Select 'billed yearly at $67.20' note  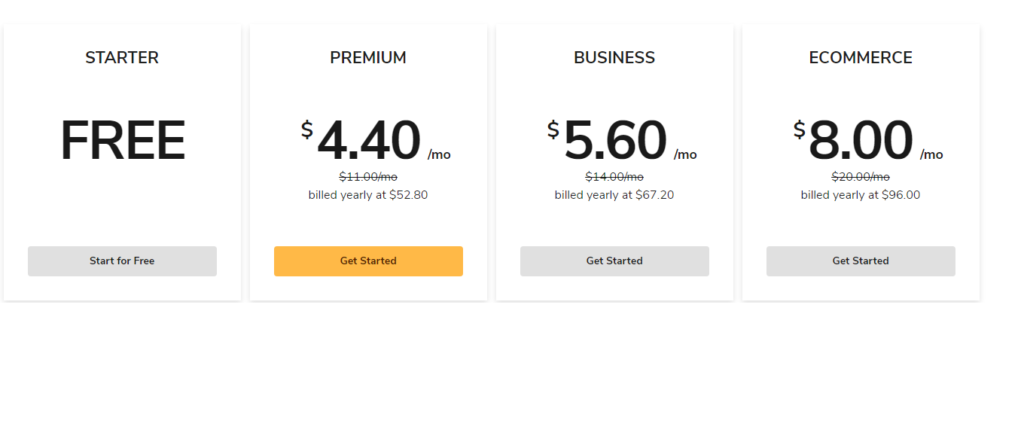click(x=614, y=195)
